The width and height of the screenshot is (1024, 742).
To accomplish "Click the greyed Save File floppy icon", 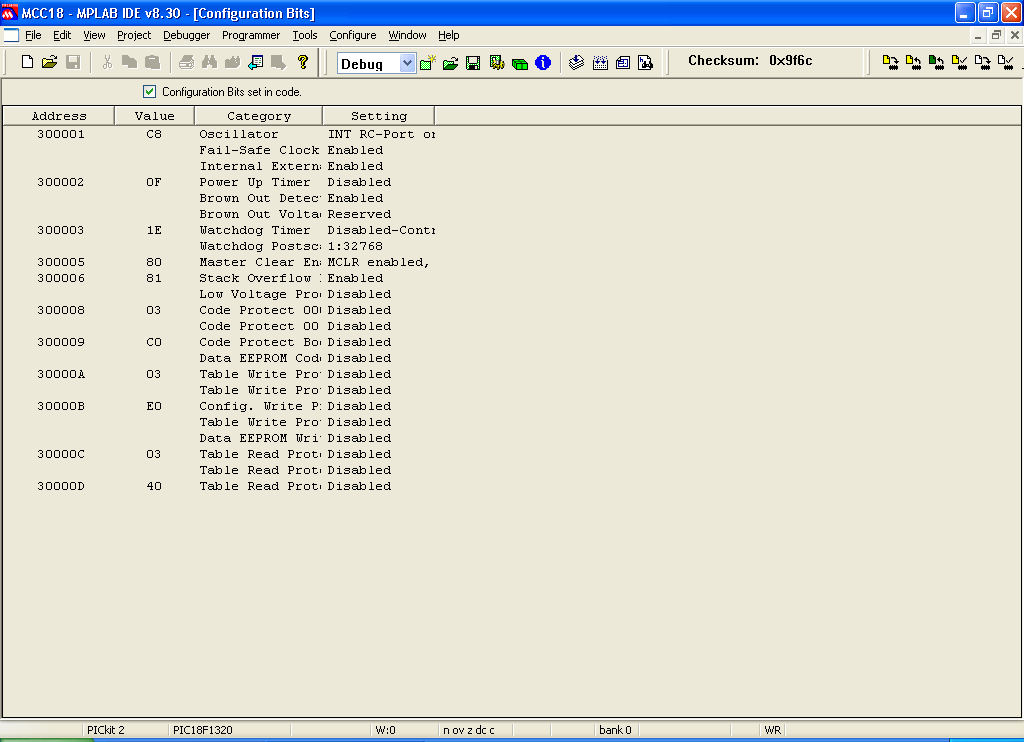I will pyautogui.click(x=73, y=62).
